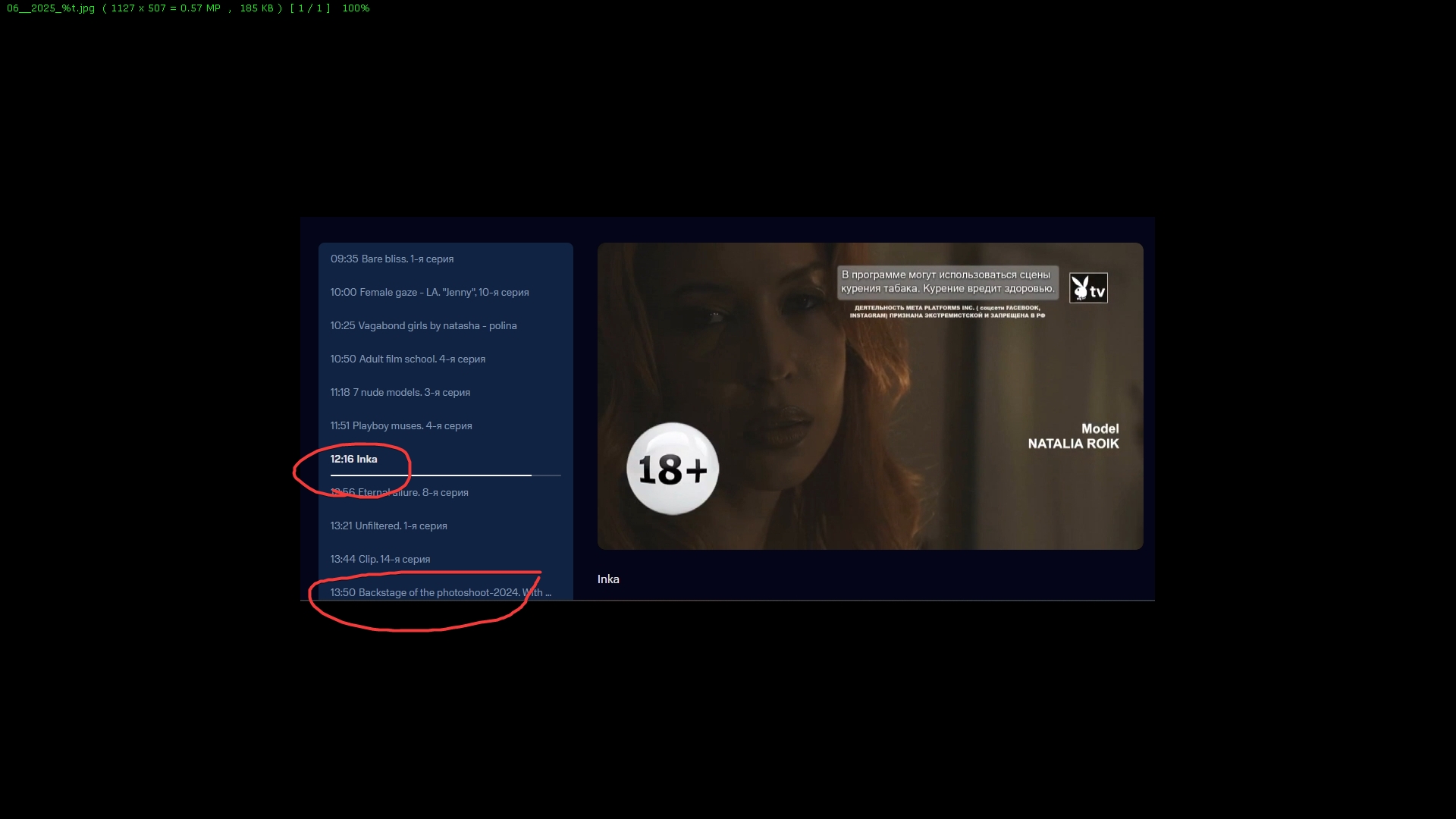The height and width of the screenshot is (819, 1456).
Task: Click the Inka program progress bar
Action: click(445, 475)
